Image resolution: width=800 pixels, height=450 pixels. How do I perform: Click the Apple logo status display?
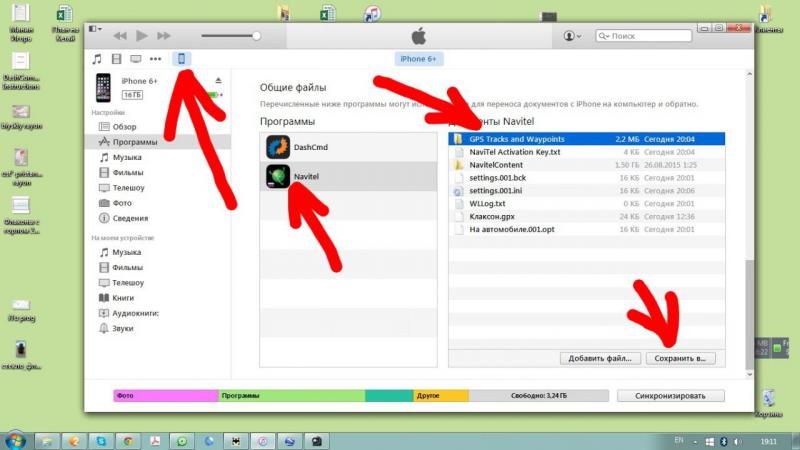(418, 36)
